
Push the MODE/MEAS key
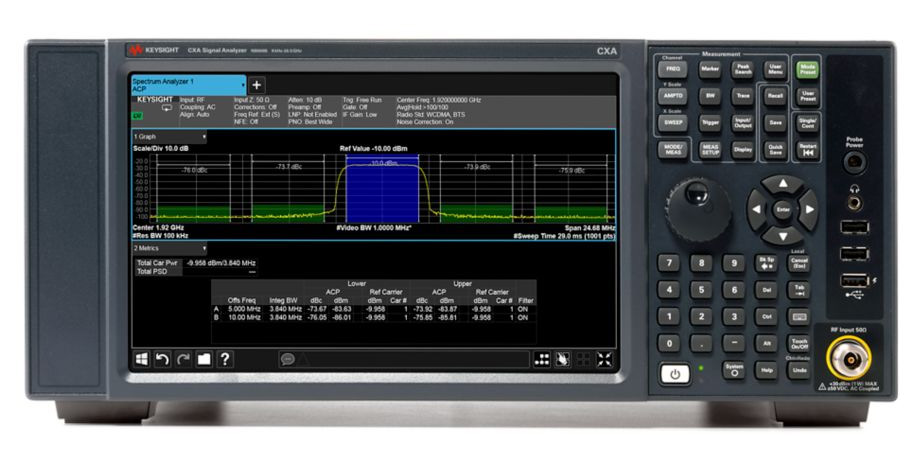[x=672, y=150]
